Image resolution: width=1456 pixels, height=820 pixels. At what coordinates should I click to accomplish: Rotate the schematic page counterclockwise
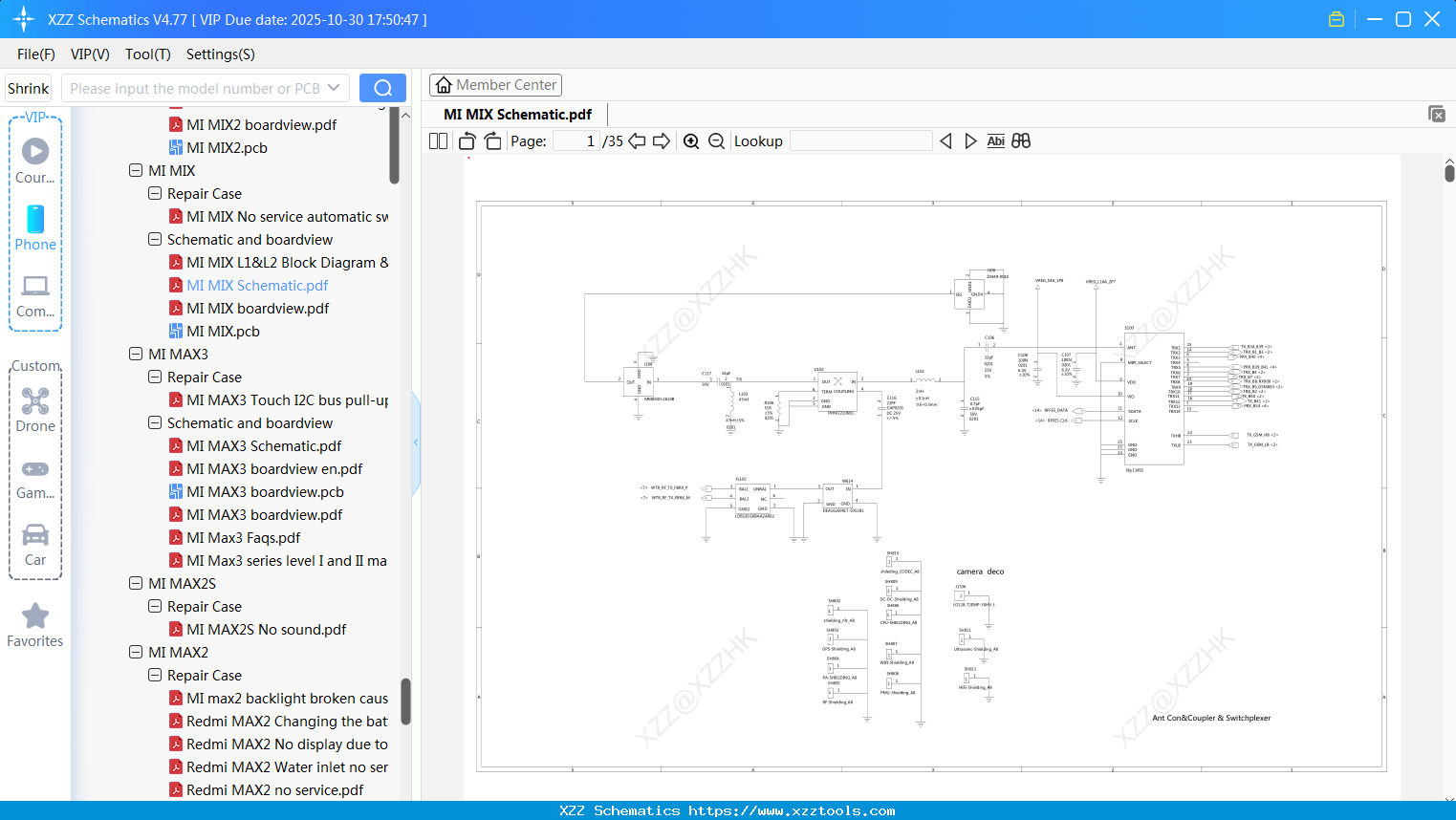466,140
